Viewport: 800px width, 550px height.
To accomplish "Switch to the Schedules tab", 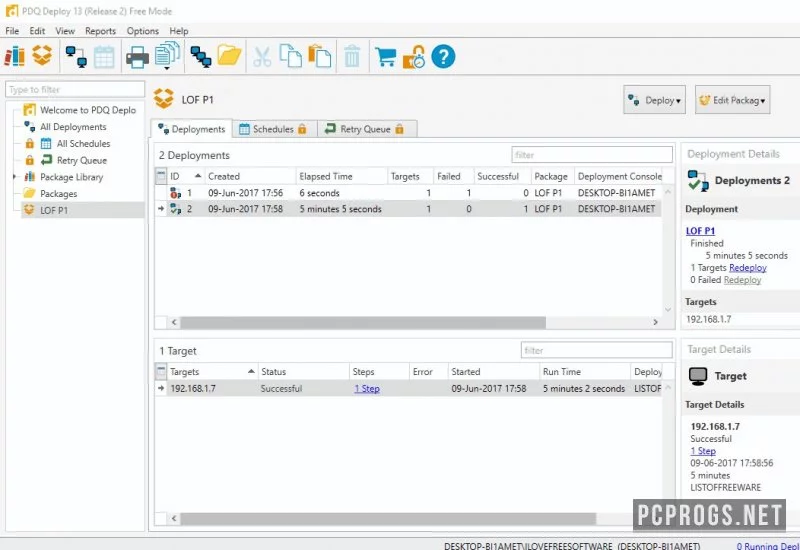I will click(x=274, y=129).
